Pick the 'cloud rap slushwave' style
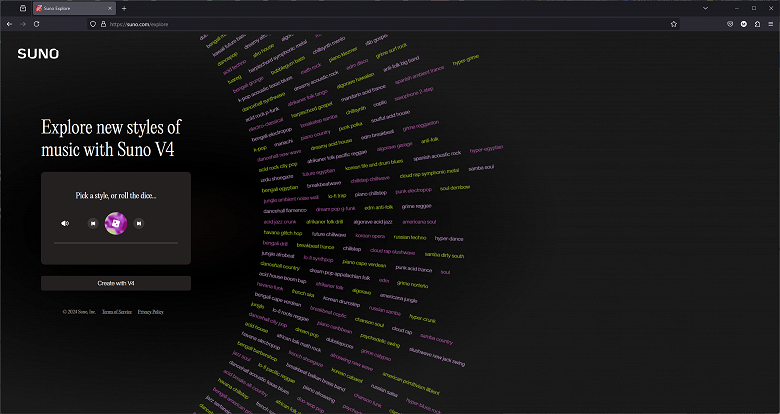Screen dimensions: 780x414 coord(392,252)
